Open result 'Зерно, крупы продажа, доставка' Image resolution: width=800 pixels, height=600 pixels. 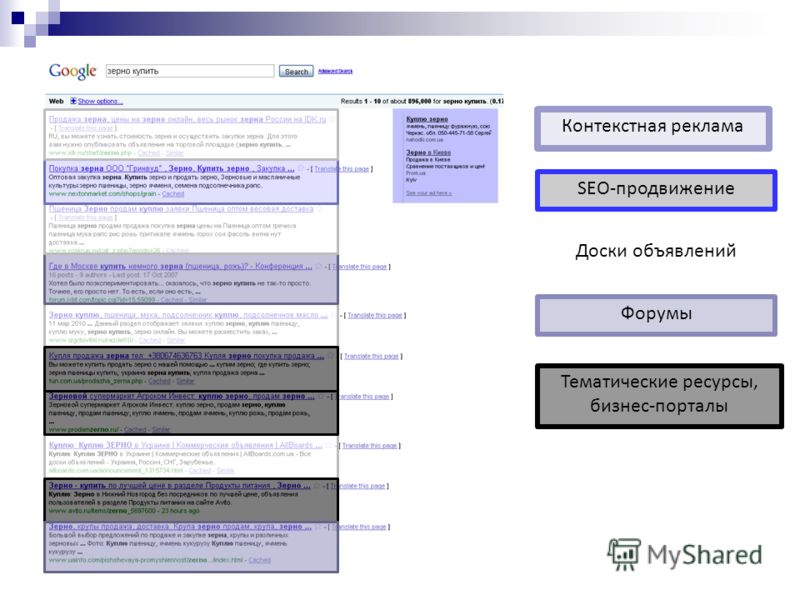click(180, 526)
